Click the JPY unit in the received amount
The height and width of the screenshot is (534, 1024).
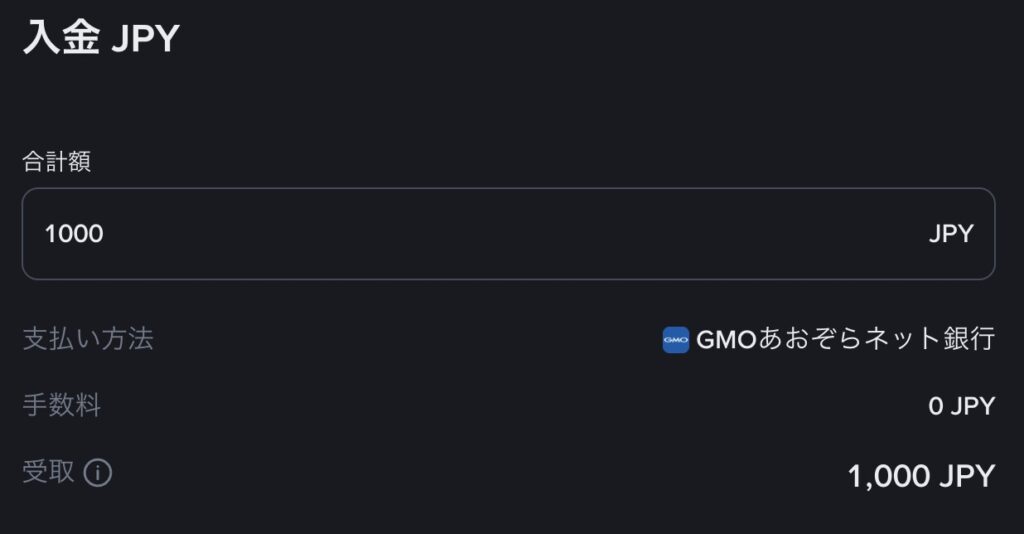[x=967, y=476]
